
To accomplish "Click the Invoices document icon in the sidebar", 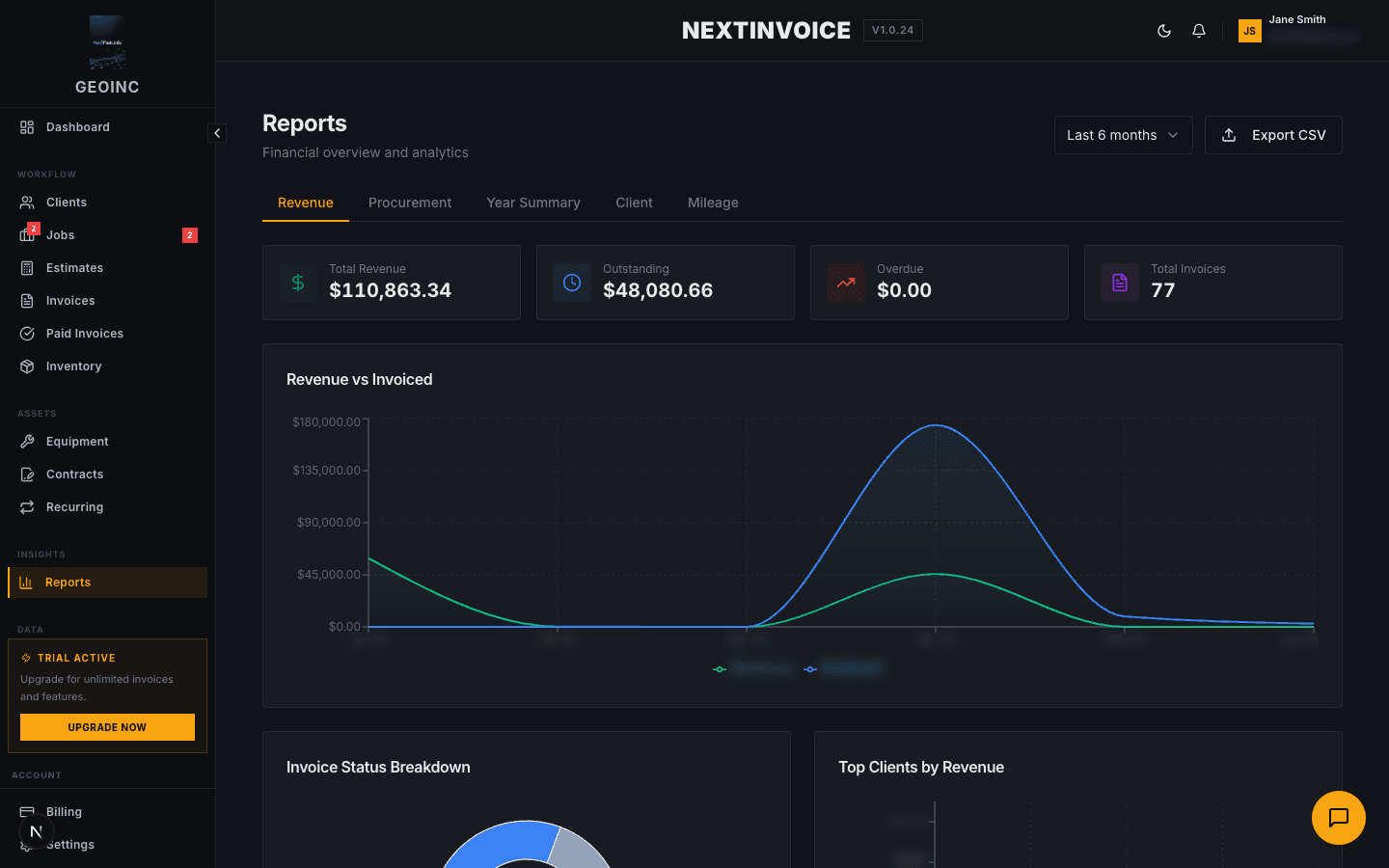I will pos(27,301).
